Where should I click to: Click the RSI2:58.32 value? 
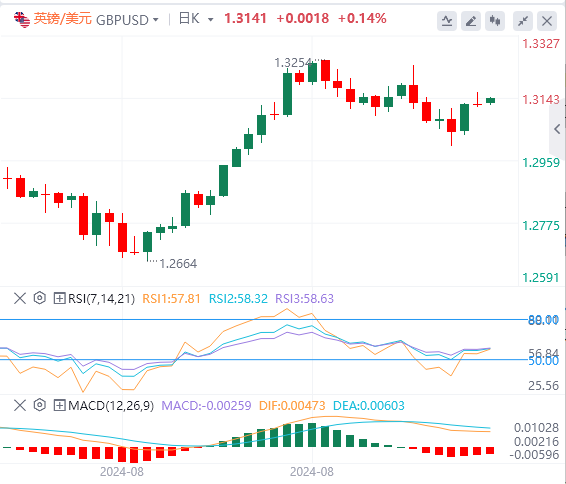pyautogui.click(x=238, y=299)
